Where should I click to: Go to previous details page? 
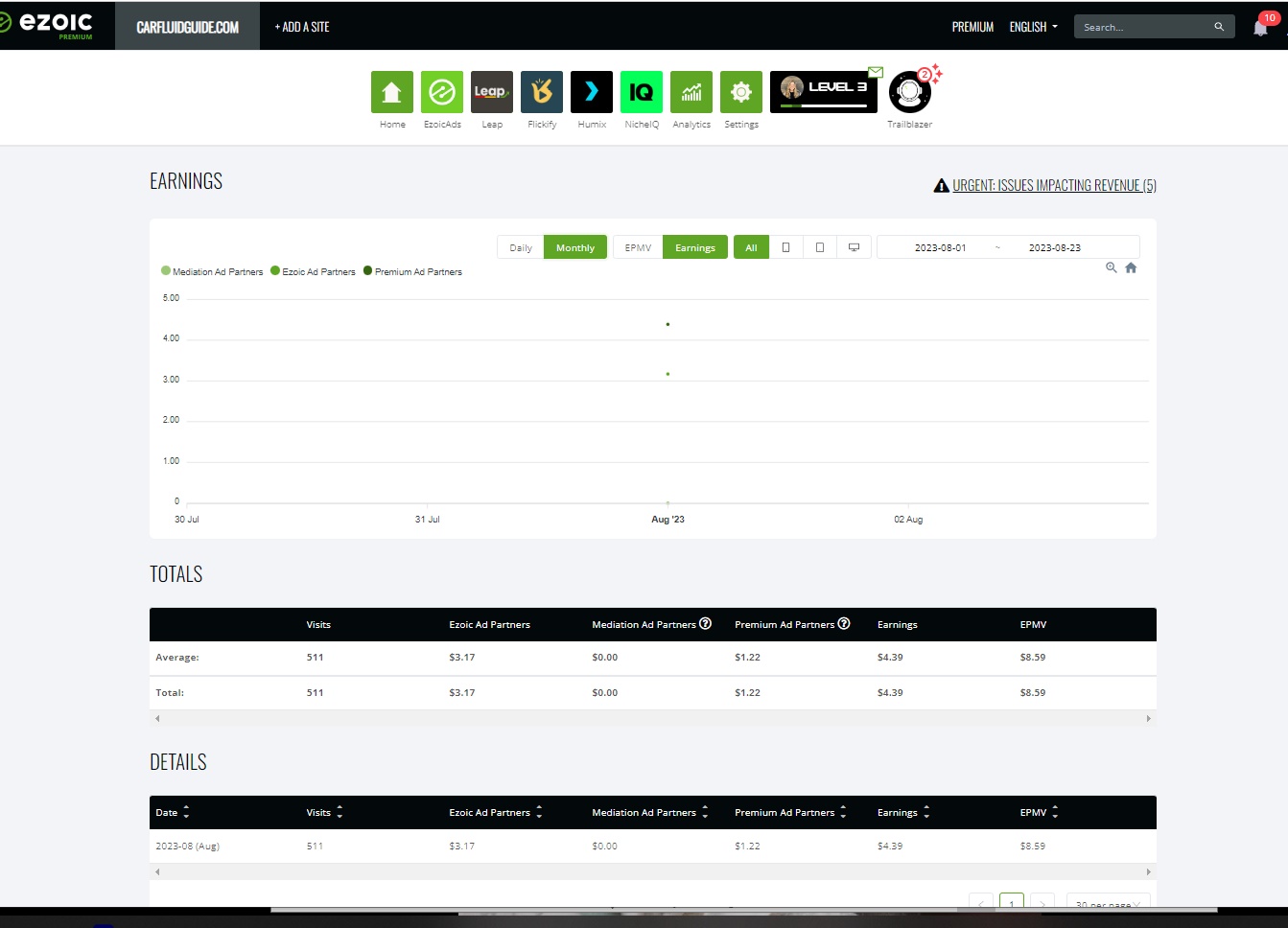(x=980, y=902)
